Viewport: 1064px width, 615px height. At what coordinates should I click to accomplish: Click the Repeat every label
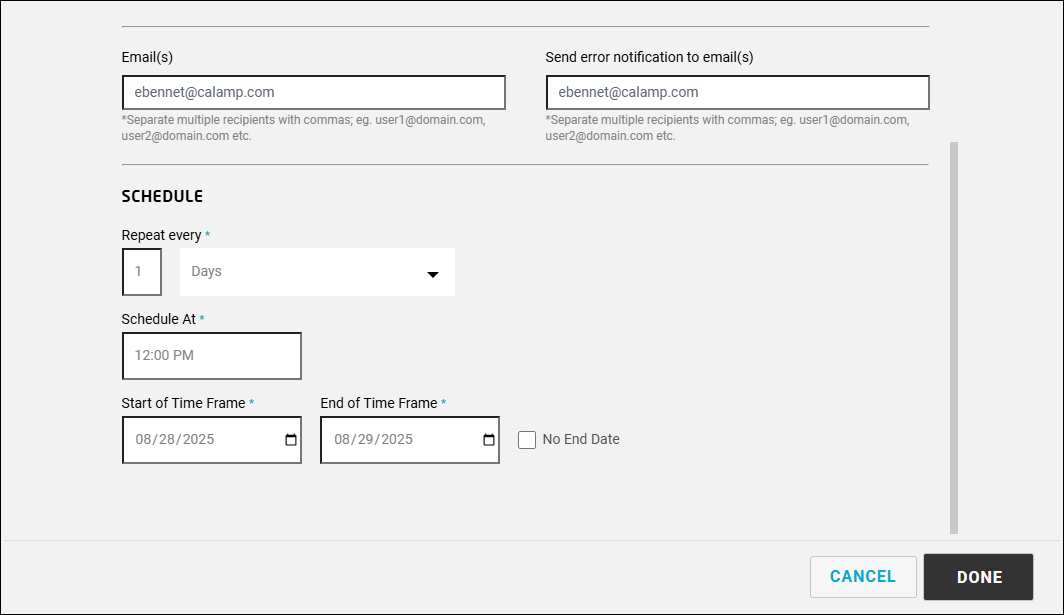click(162, 235)
